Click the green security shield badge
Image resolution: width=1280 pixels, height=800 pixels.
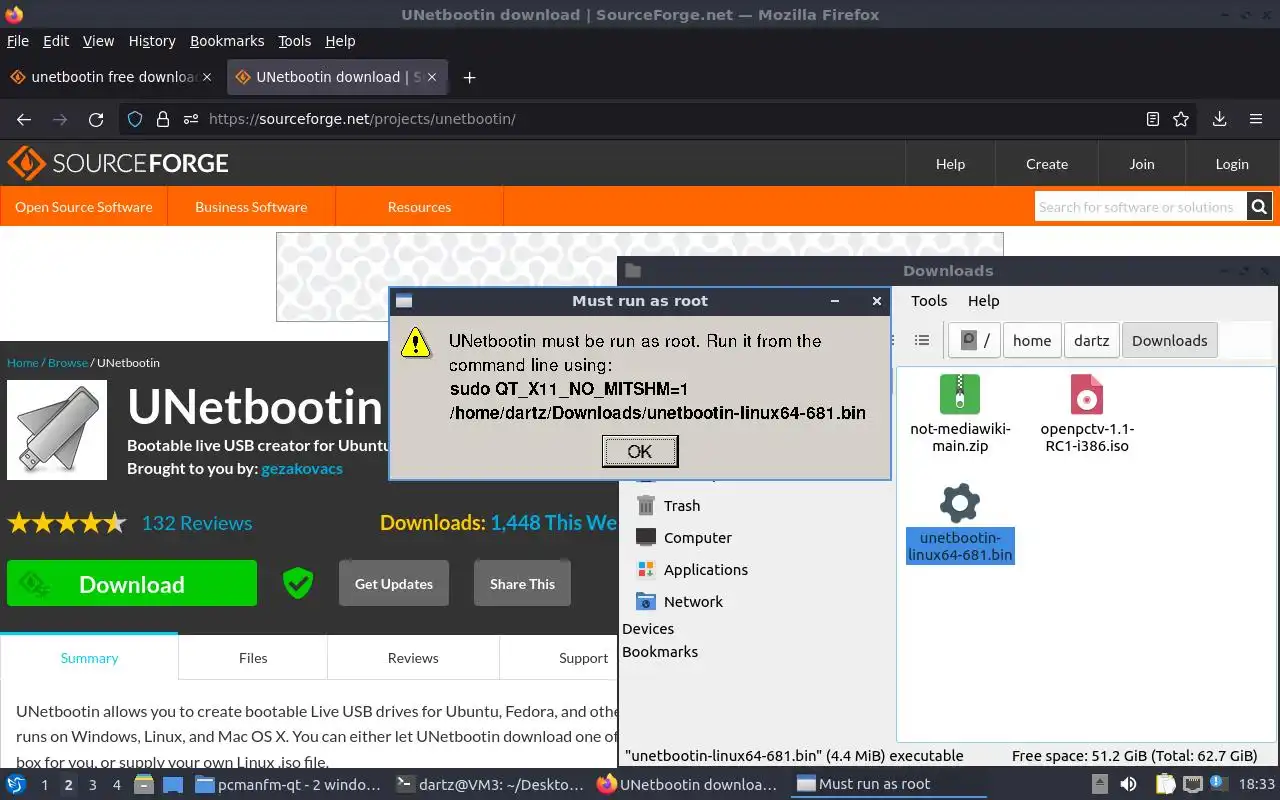pos(298,583)
